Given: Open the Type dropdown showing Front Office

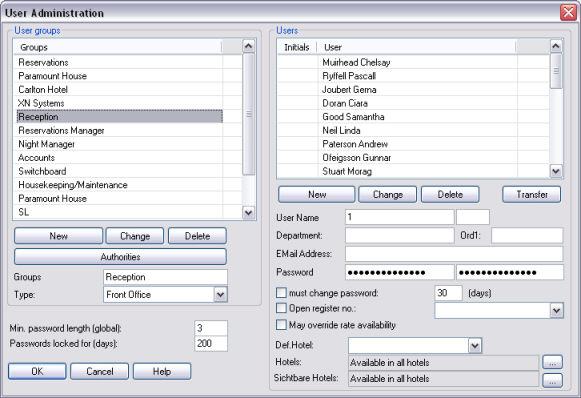Looking at the screenshot, I should click(220, 295).
